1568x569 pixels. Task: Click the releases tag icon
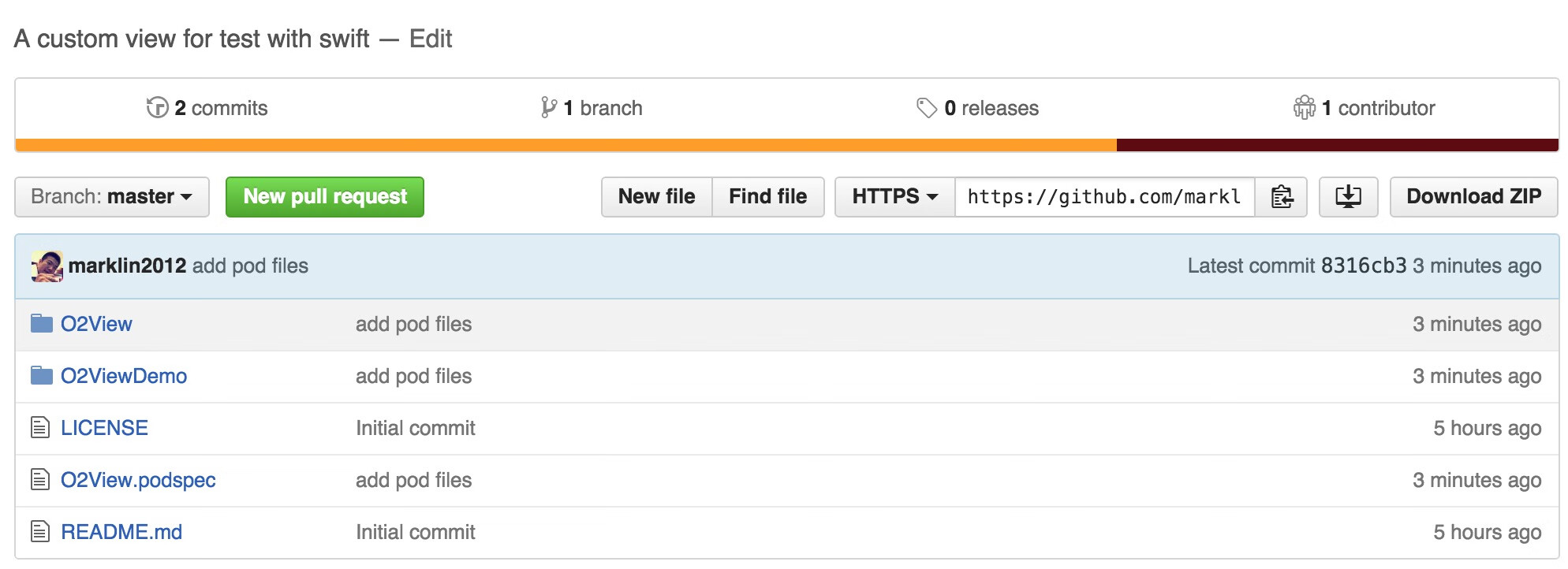coord(927,108)
